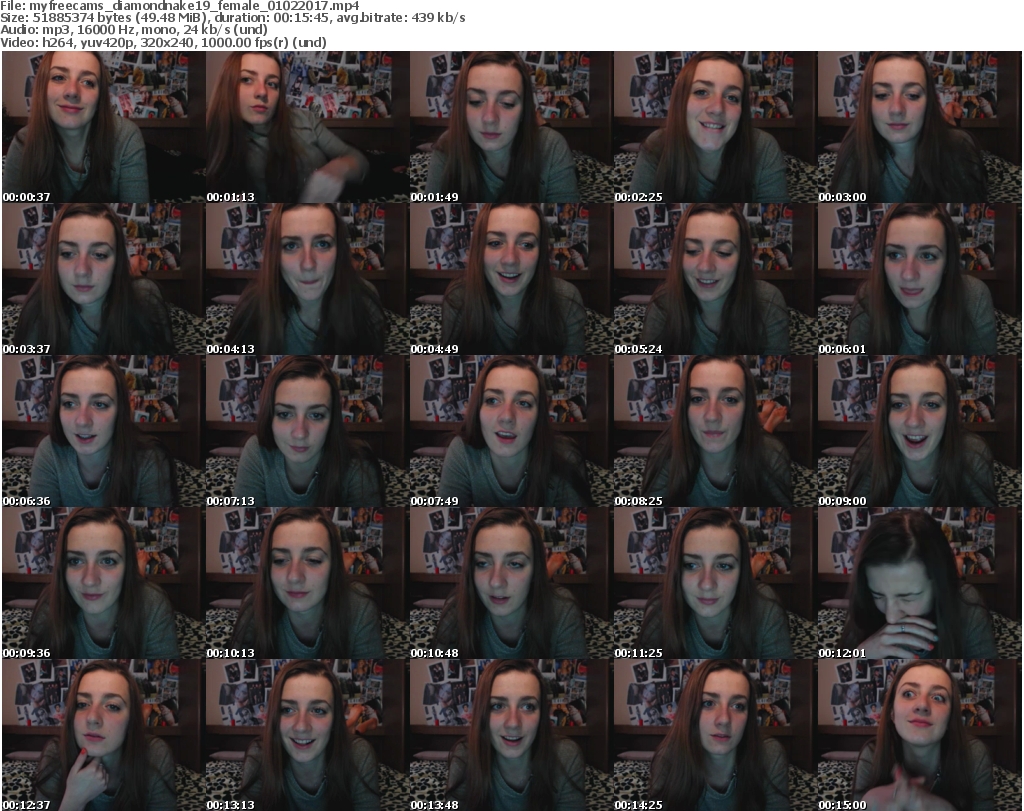The image size is (1024, 811).
Task: Click the 'Audio: mp3, 16000 Hz' info line
Action: [134, 30]
